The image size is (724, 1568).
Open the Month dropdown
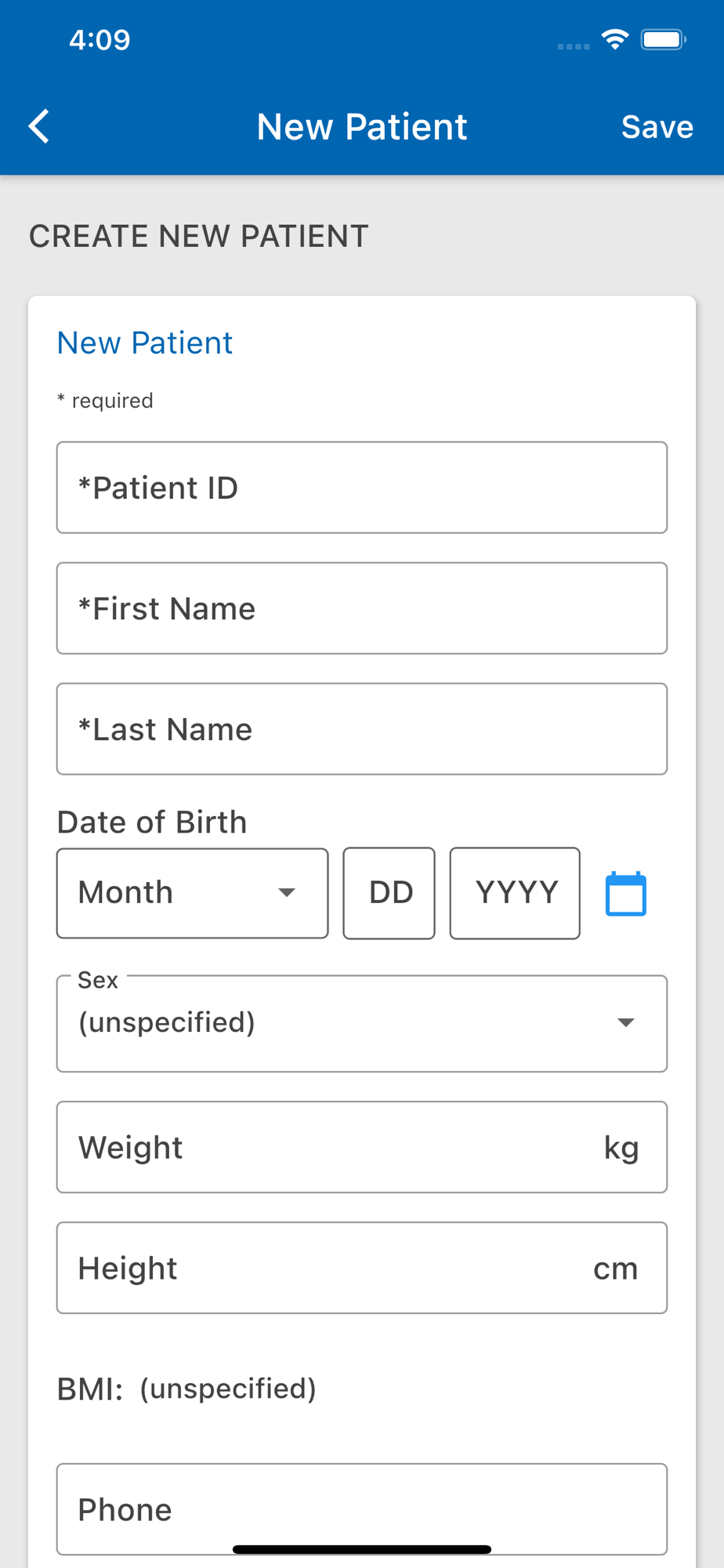[x=192, y=893]
